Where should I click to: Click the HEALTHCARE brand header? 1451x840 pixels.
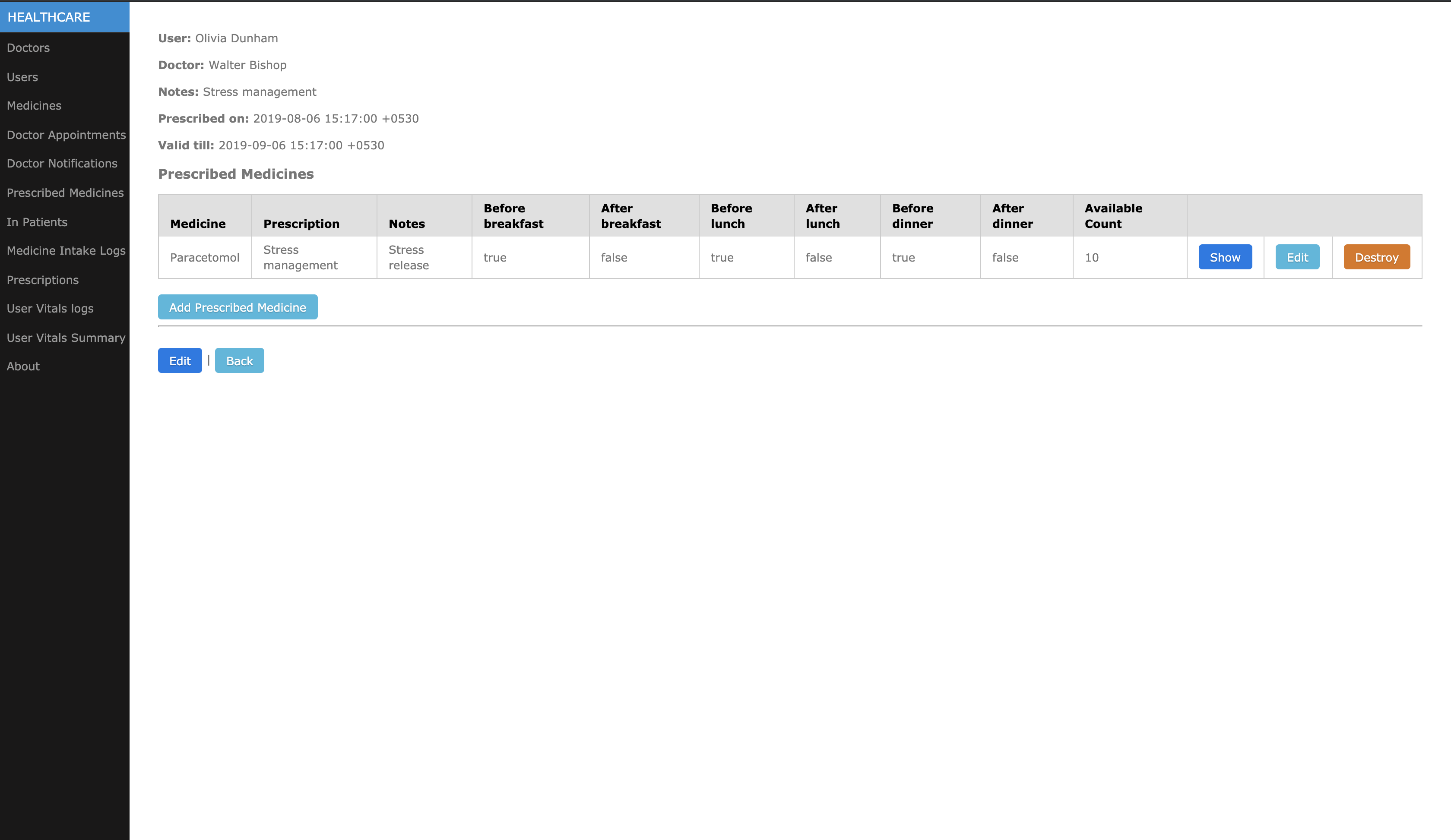pyautogui.click(x=49, y=17)
